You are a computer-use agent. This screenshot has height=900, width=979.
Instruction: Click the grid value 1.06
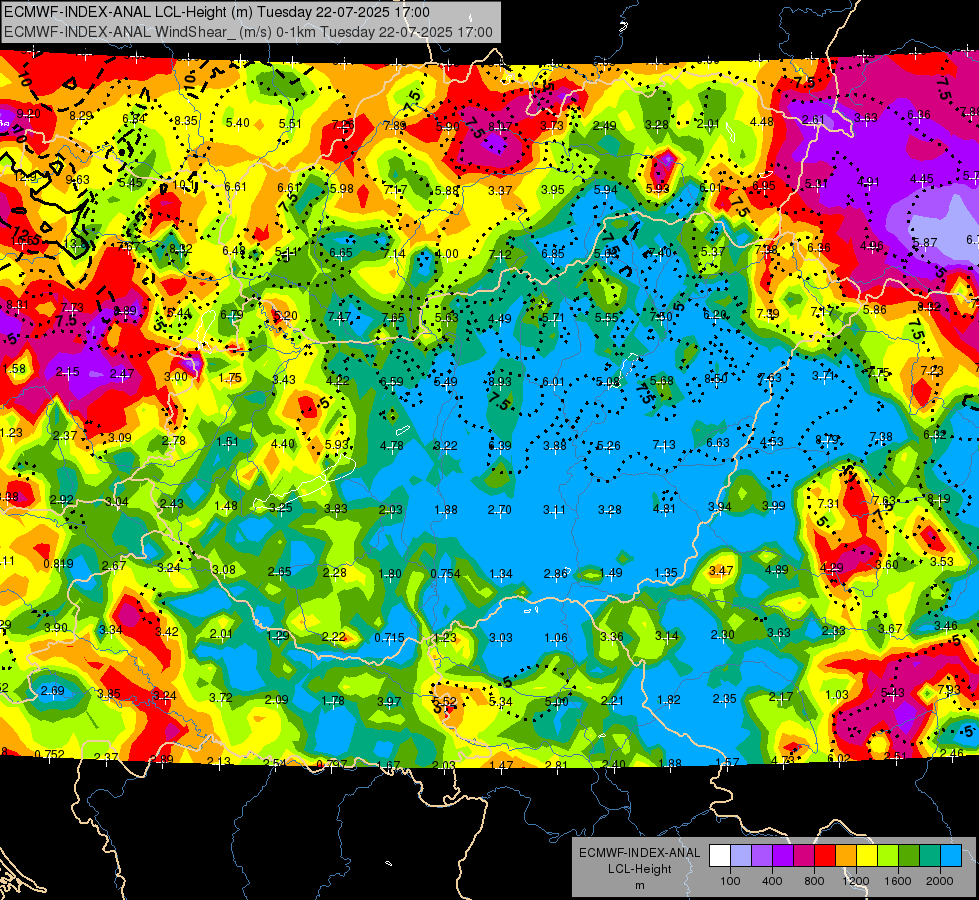556,638
